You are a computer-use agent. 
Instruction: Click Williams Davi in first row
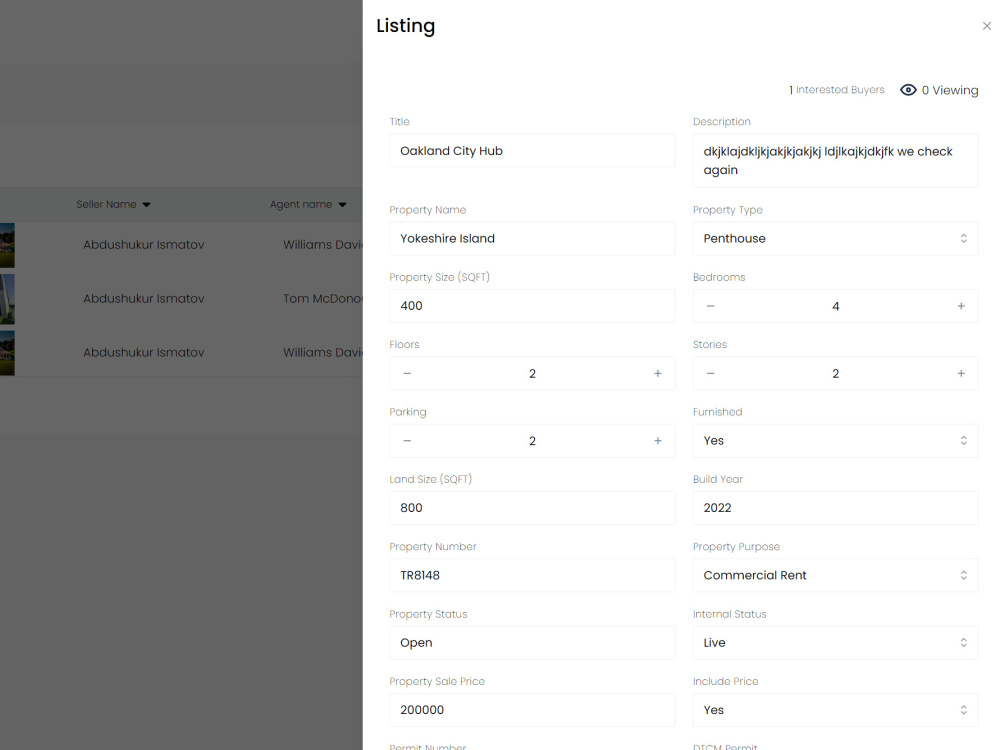pyautogui.click(x=323, y=245)
